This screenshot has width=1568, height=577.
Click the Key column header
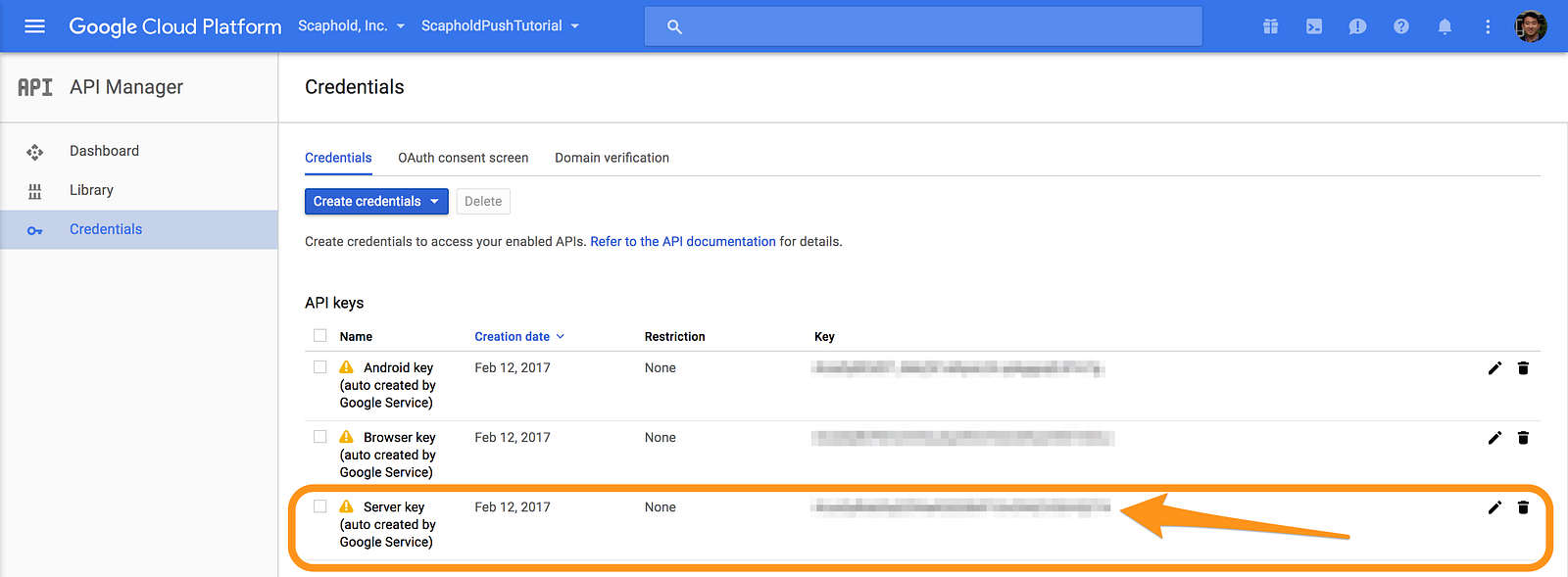point(824,336)
